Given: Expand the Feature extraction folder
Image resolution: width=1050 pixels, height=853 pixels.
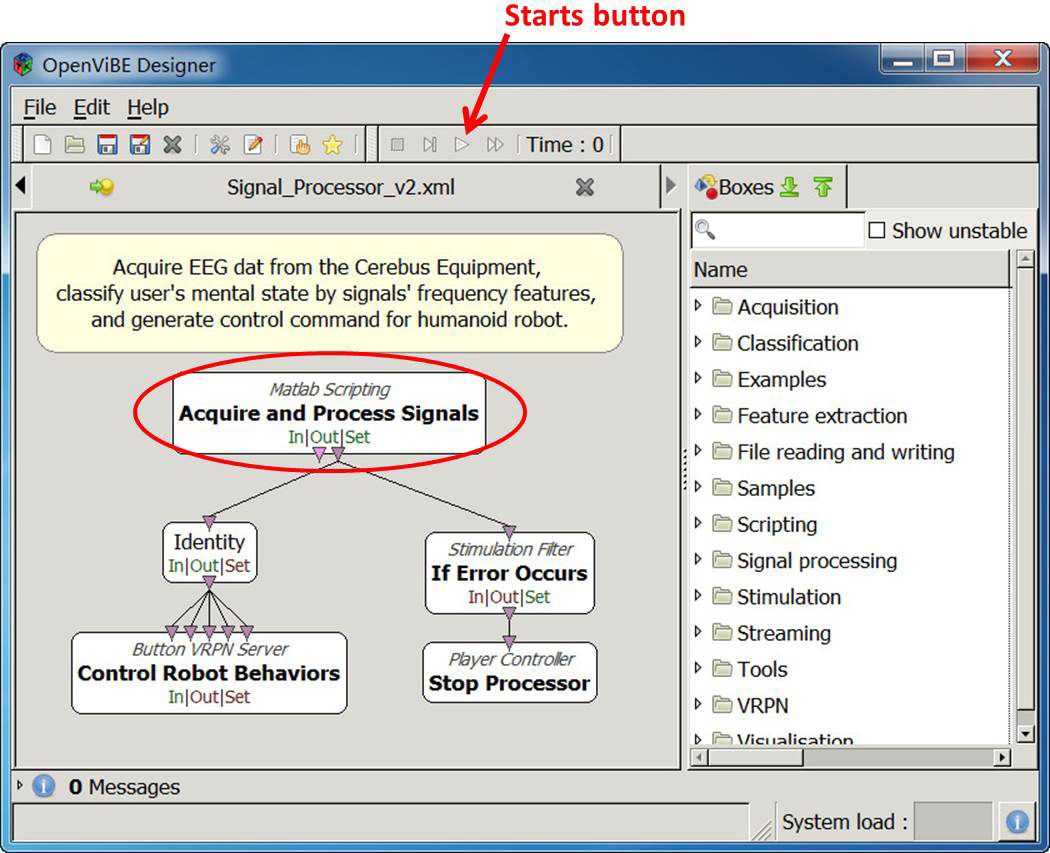Looking at the screenshot, I should tap(698, 414).
